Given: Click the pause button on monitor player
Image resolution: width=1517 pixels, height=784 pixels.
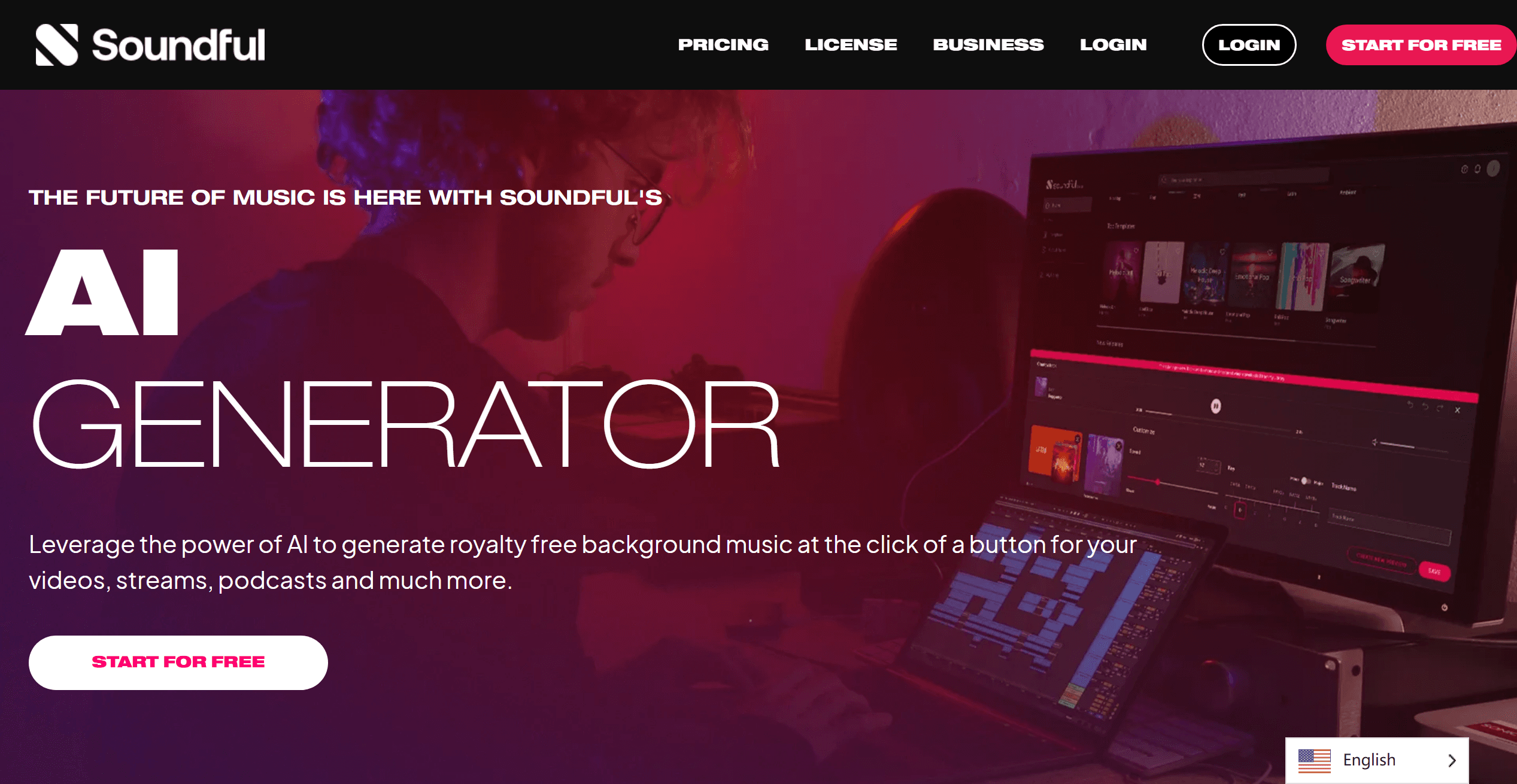Looking at the screenshot, I should [x=1216, y=406].
